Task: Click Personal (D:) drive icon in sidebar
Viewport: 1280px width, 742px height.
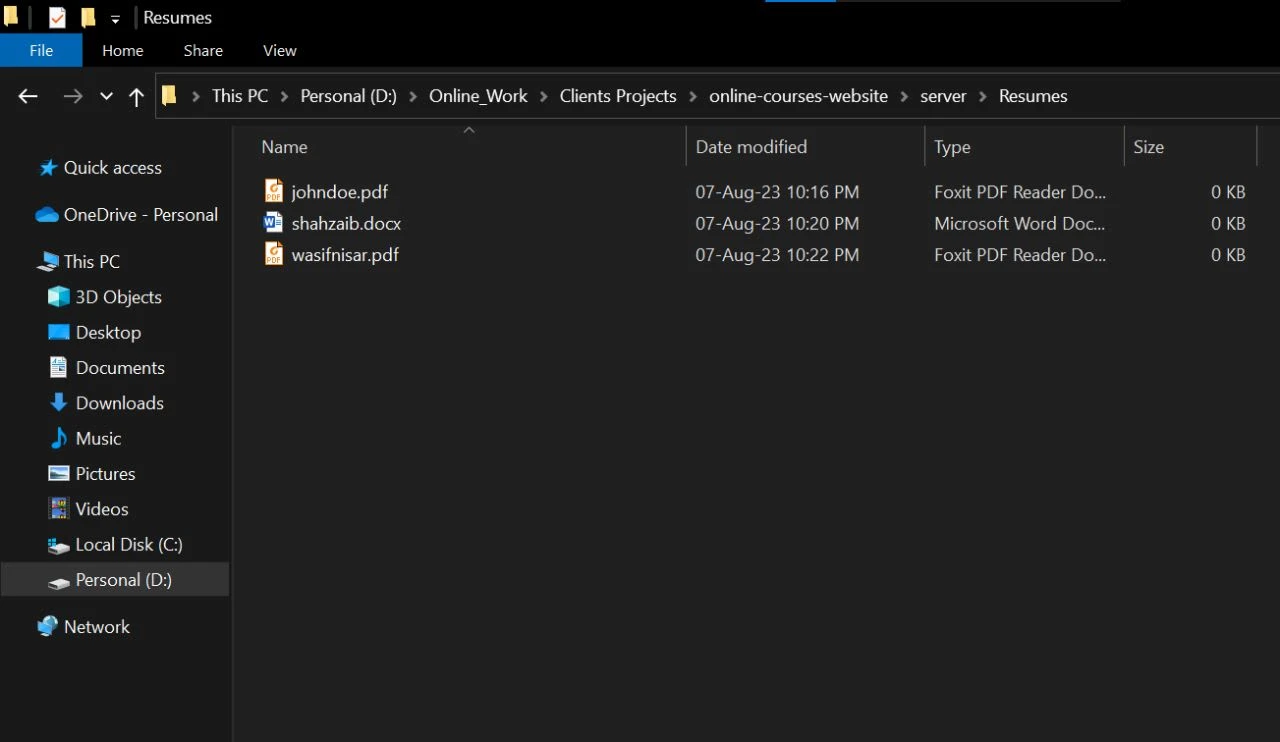Action: tap(59, 581)
